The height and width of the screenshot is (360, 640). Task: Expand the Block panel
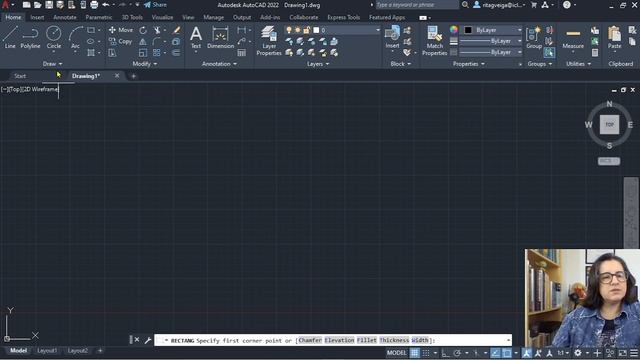coord(400,64)
